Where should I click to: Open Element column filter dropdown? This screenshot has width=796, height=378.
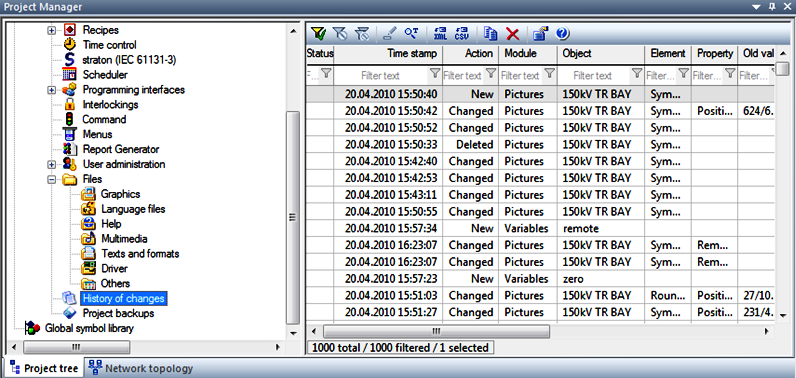[x=684, y=74]
